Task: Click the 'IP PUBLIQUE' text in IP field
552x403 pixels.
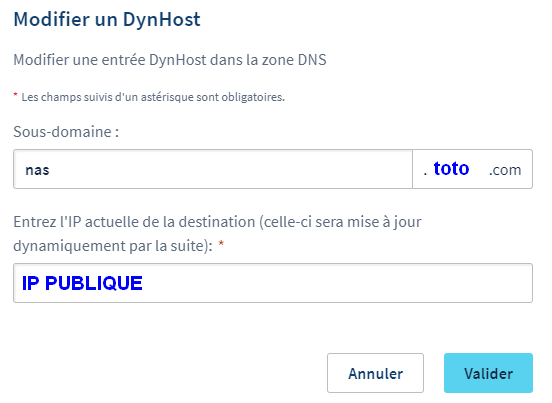Action: [x=82, y=283]
